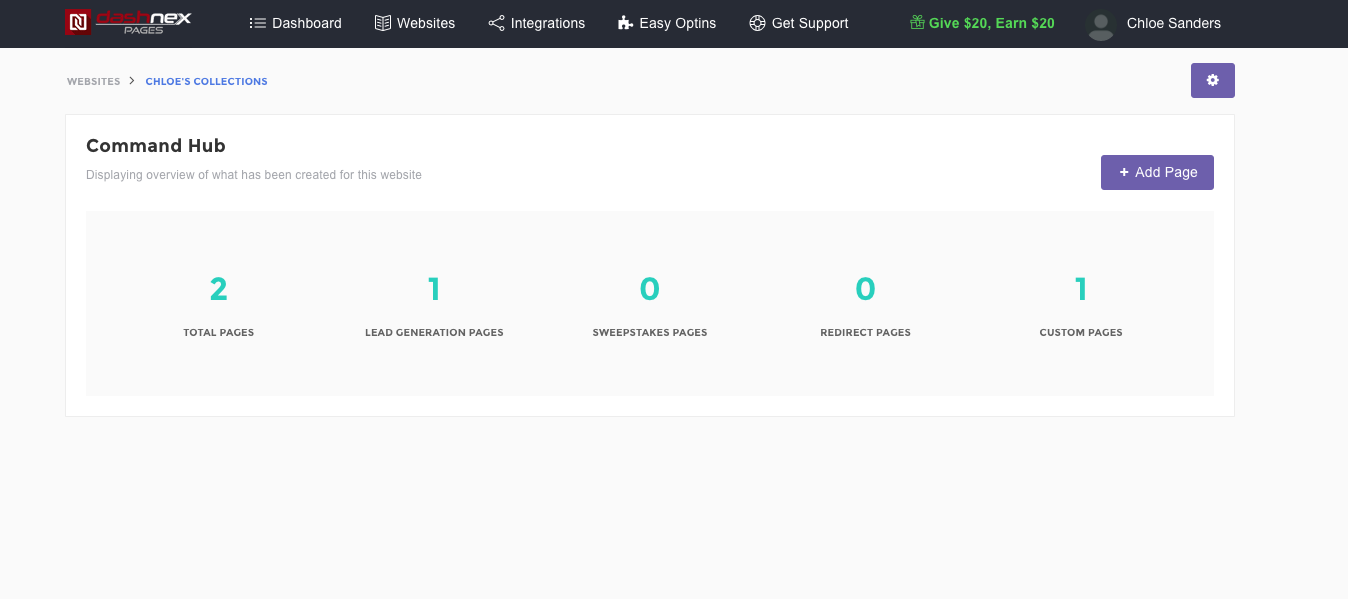Click the Custom Pages label

[1081, 332]
